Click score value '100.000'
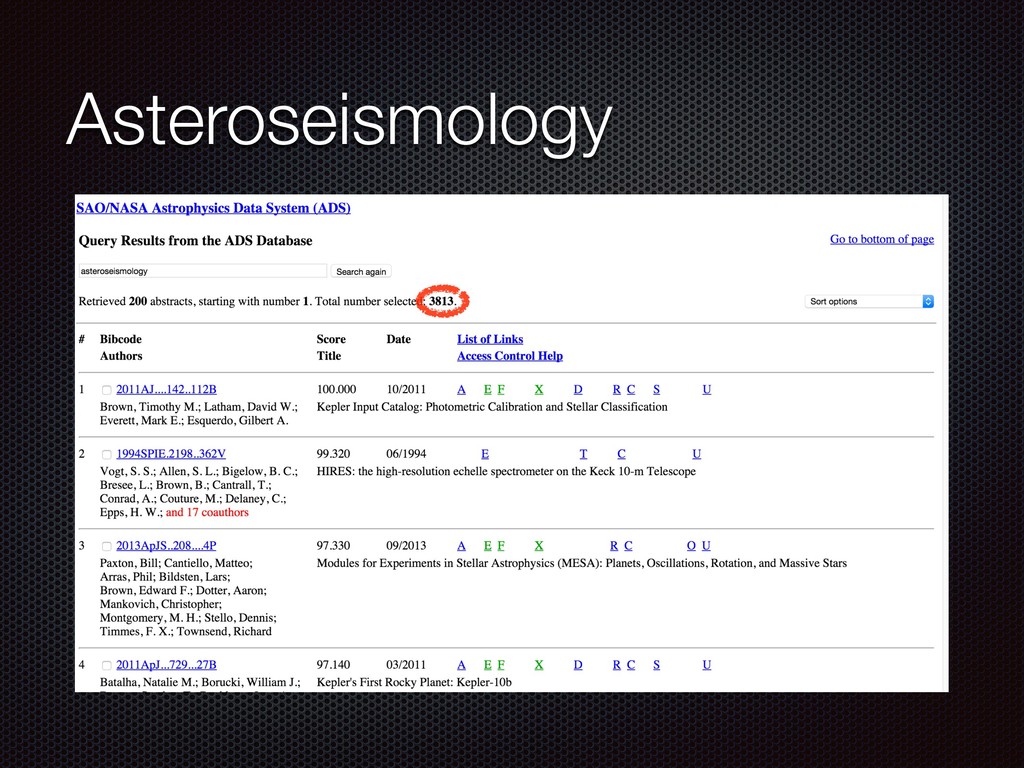Screen dimensions: 1024x768 pos(336,389)
